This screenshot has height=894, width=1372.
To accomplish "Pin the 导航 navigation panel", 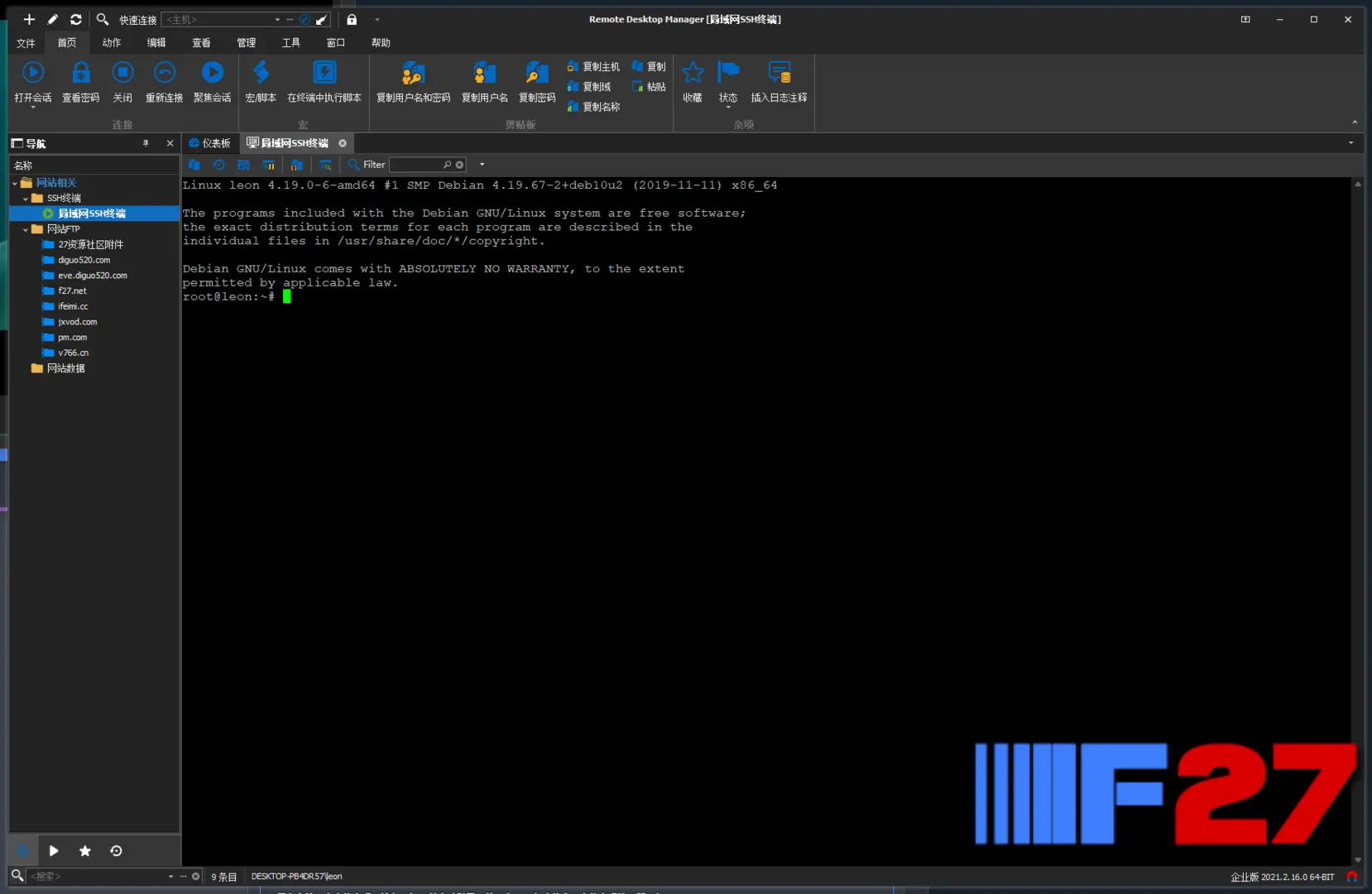I will point(146,143).
